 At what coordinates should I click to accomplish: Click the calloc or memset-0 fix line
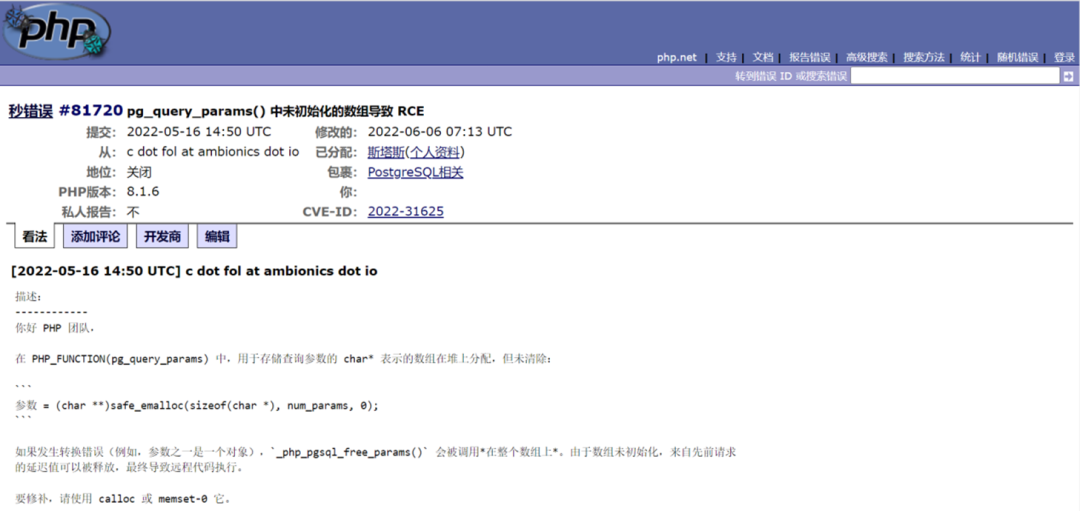pyautogui.click(x=123, y=499)
